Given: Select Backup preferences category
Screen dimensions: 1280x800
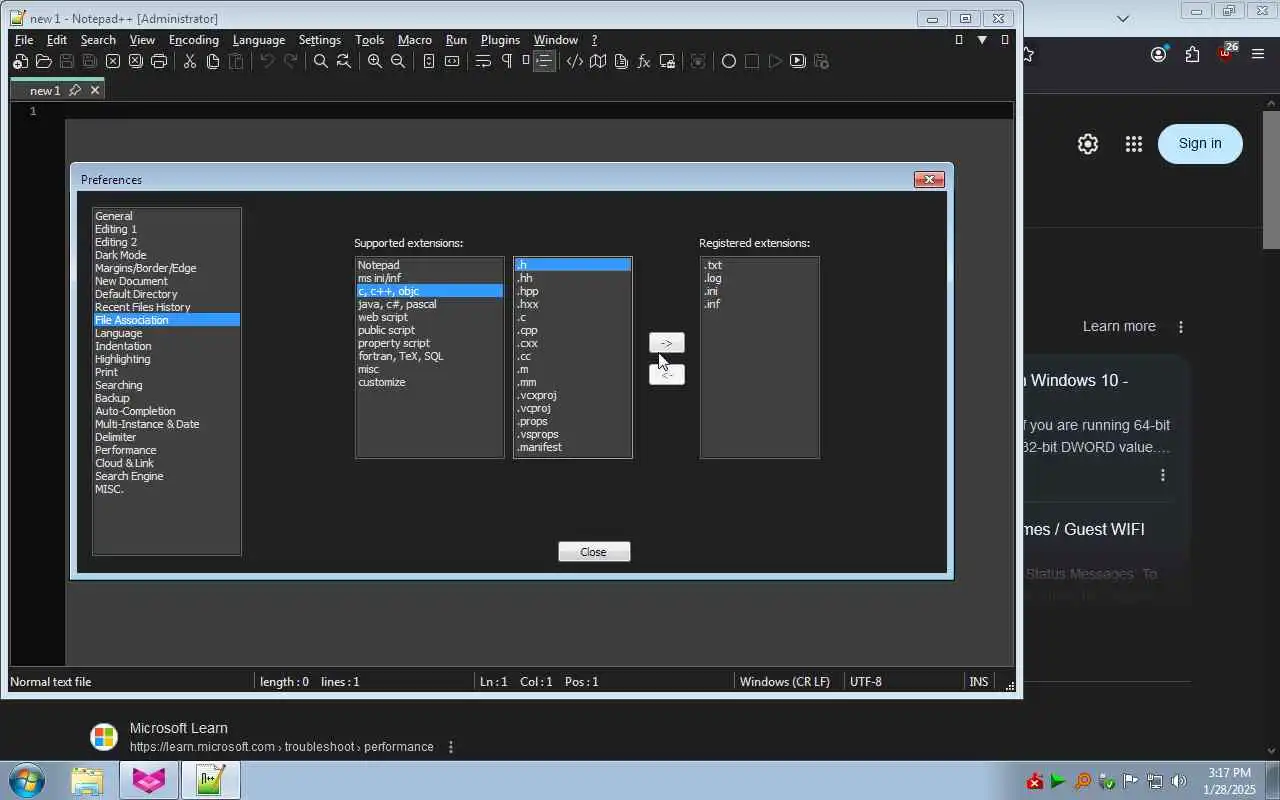Looking at the screenshot, I should pos(112,398).
